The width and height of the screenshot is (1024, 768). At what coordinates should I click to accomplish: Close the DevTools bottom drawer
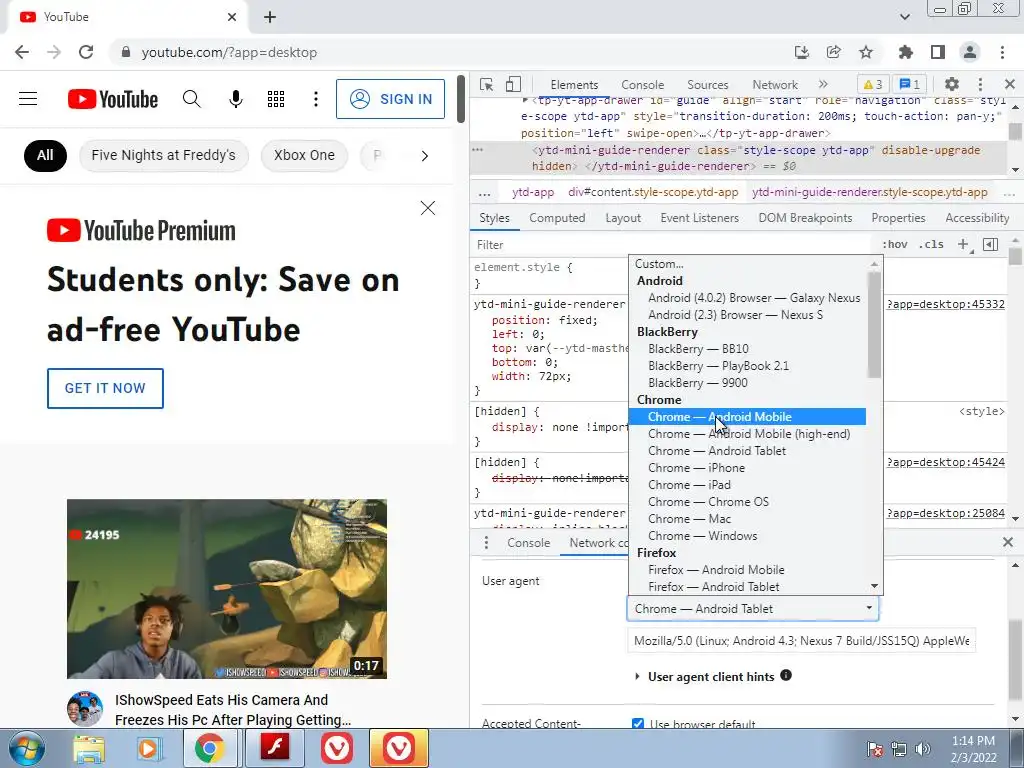coord(1008,542)
